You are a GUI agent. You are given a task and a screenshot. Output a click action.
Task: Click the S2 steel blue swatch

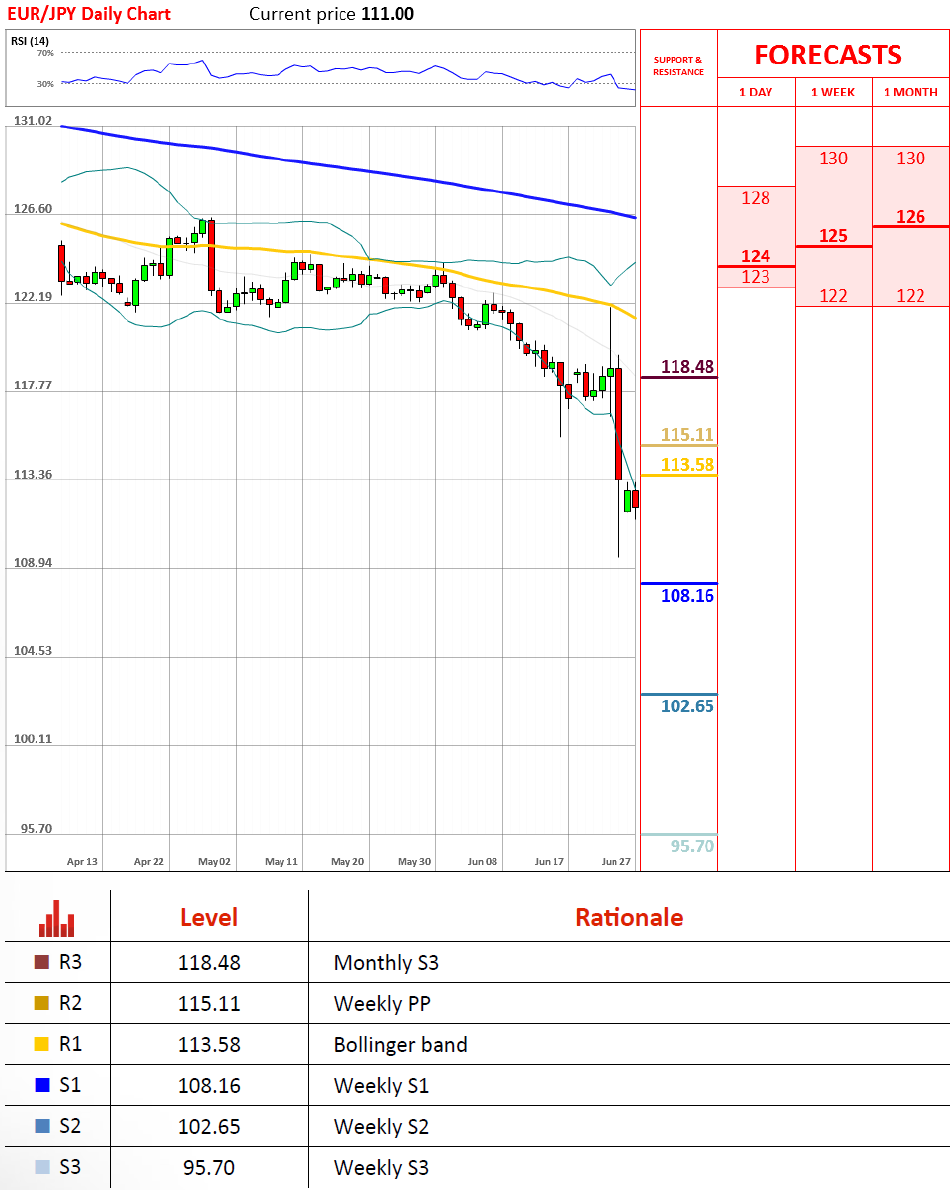[41, 1126]
